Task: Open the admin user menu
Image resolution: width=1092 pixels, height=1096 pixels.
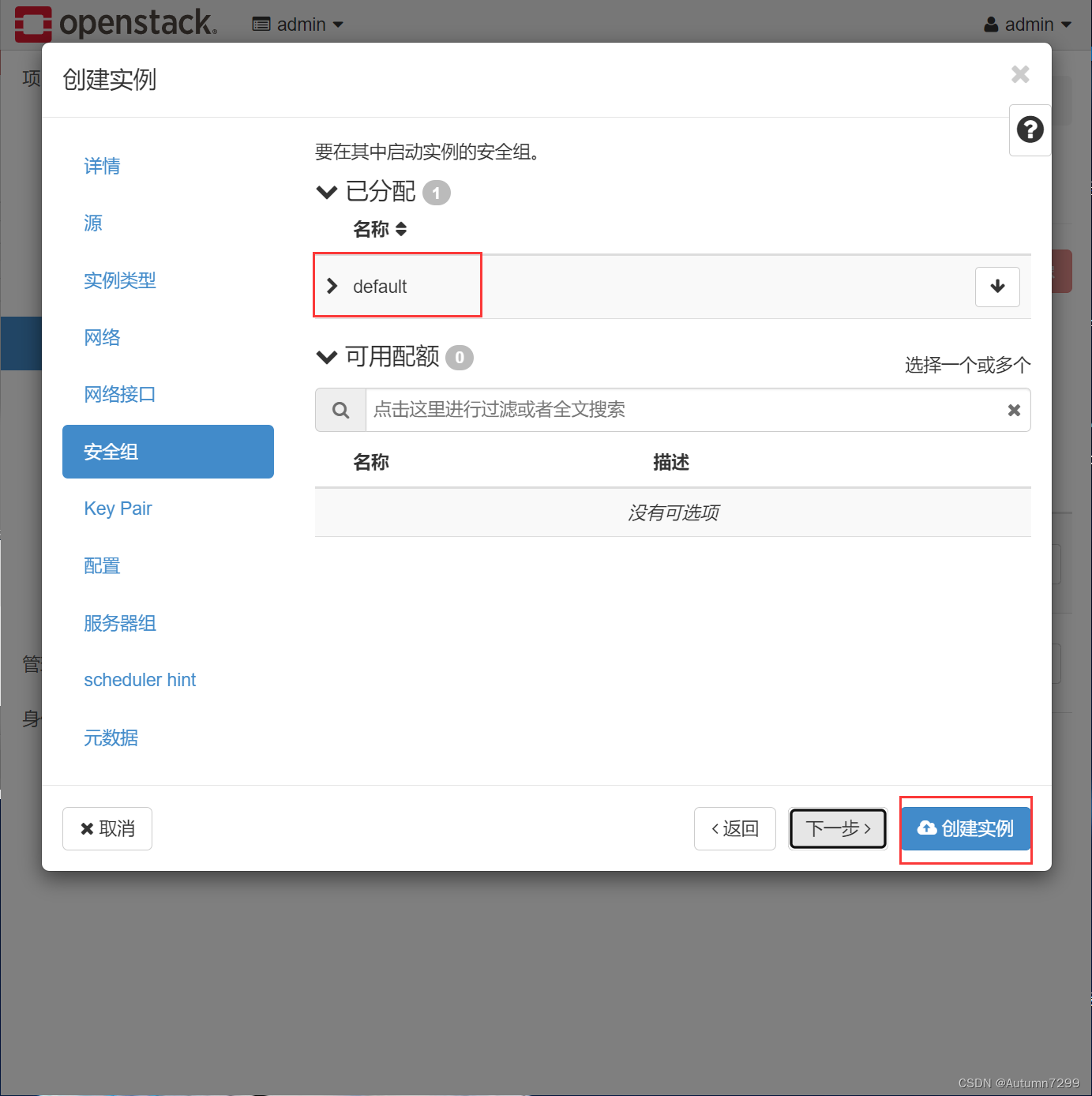Action: pos(1027,24)
